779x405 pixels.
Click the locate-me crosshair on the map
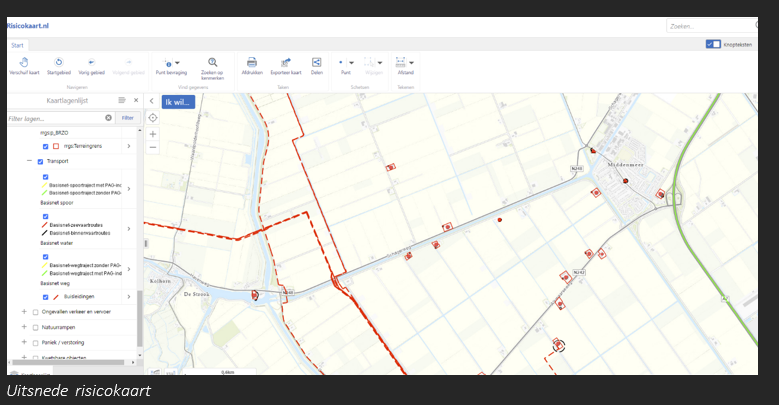153,117
